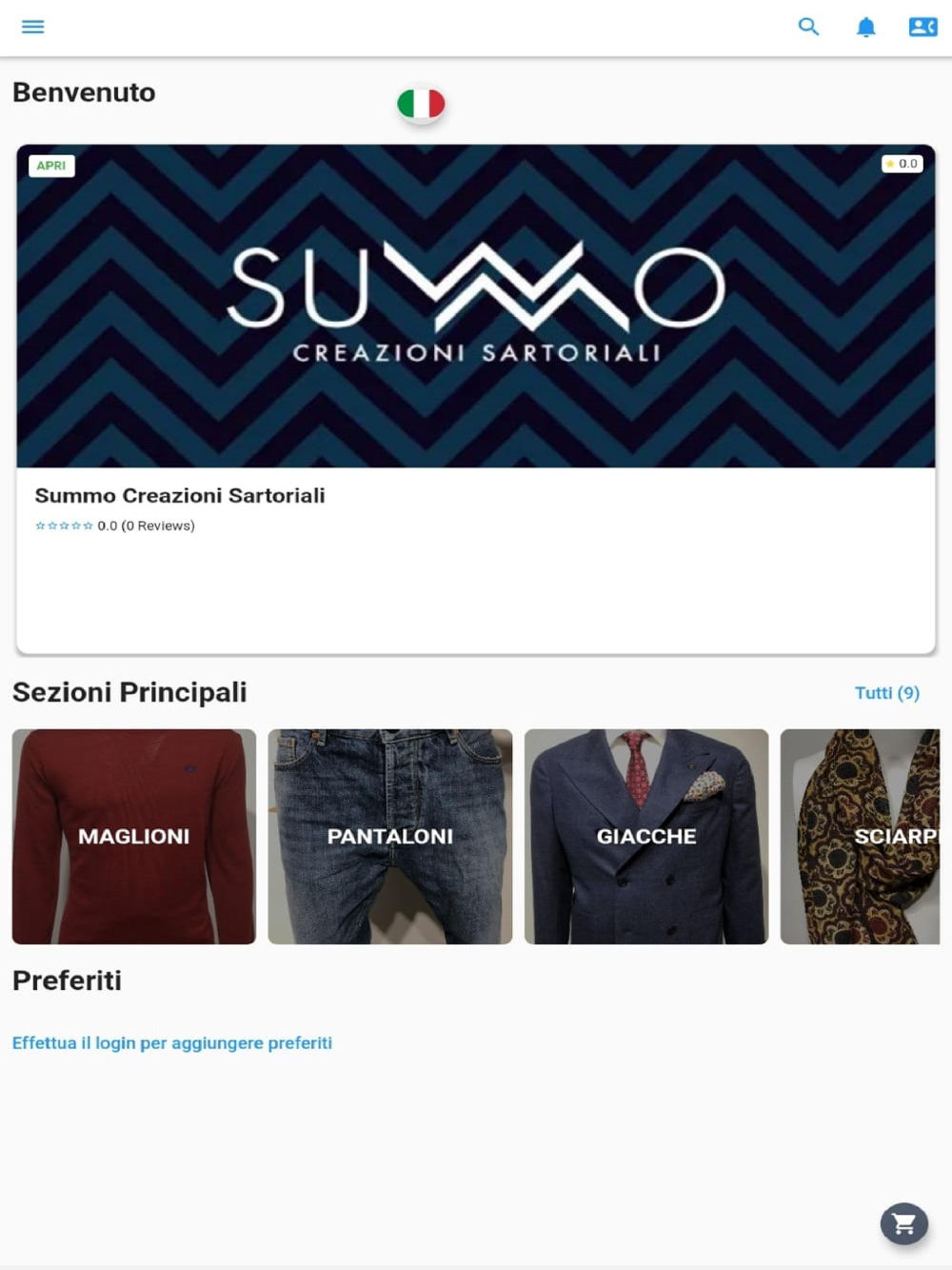This screenshot has width=952, height=1270.
Task: Open the hamburger navigation menu
Action: [33, 27]
